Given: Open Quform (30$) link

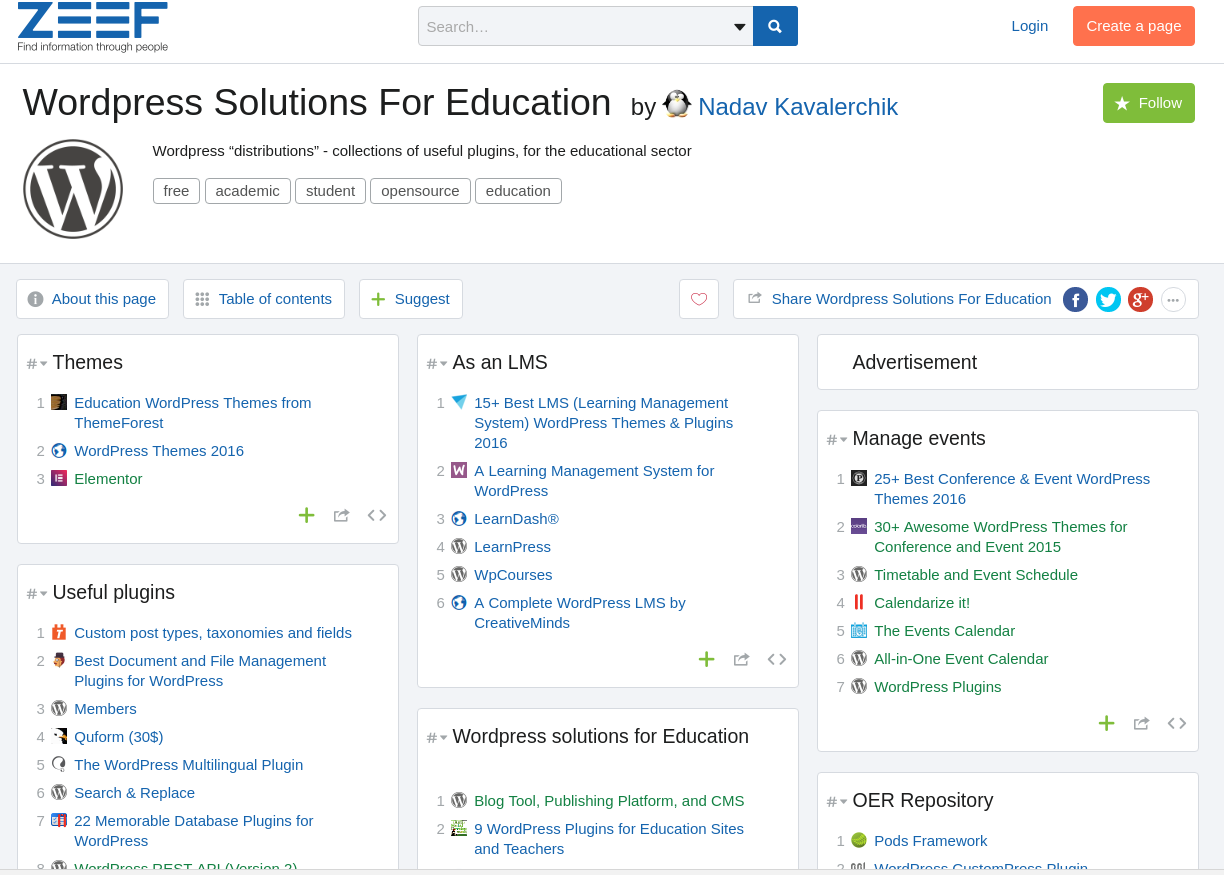Looking at the screenshot, I should (x=119, y=737).
